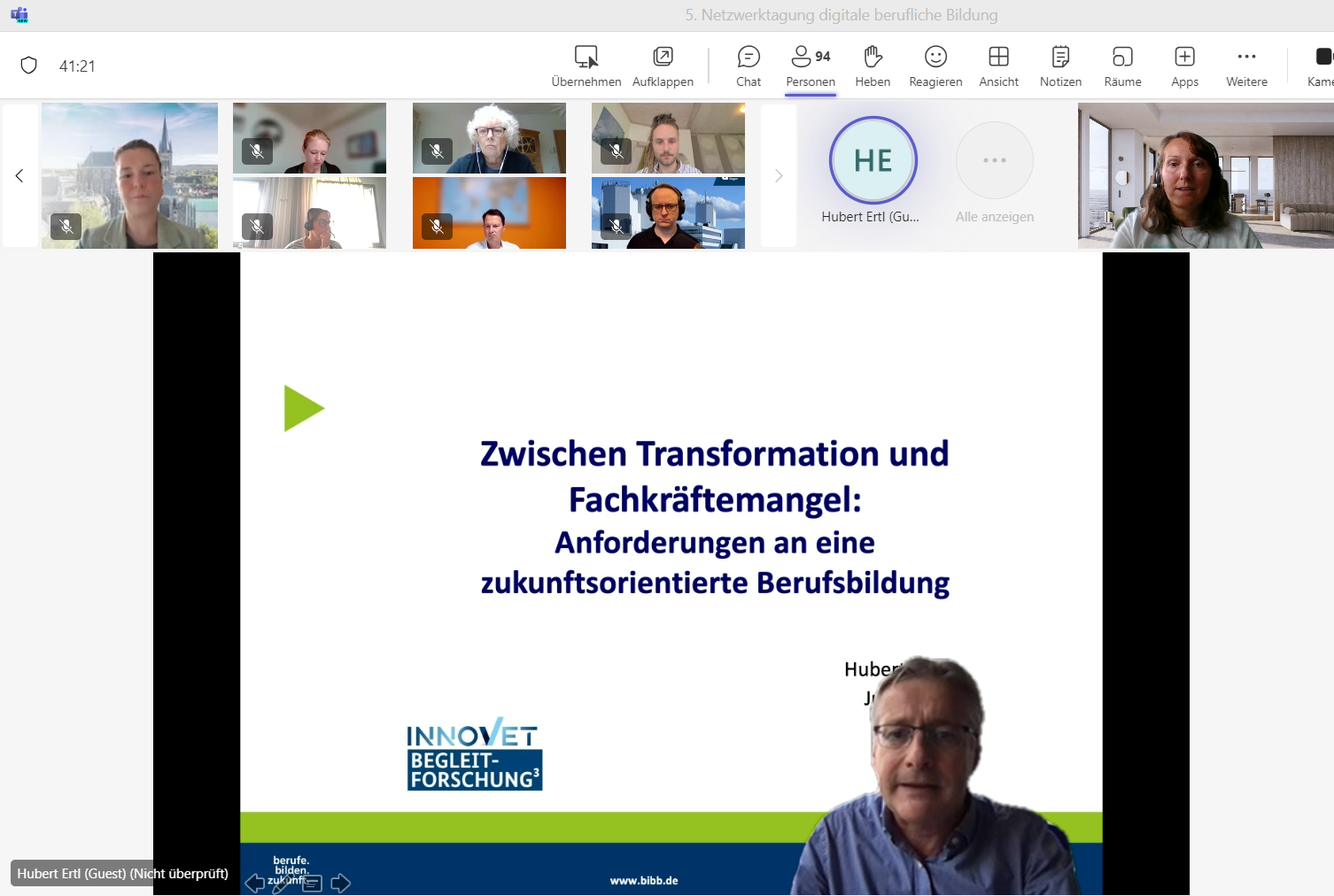The height and width of the screenshot is (896, 1334).
Task: Select the Hubert Ertl HE avatar
Action: tap(873, 160)
